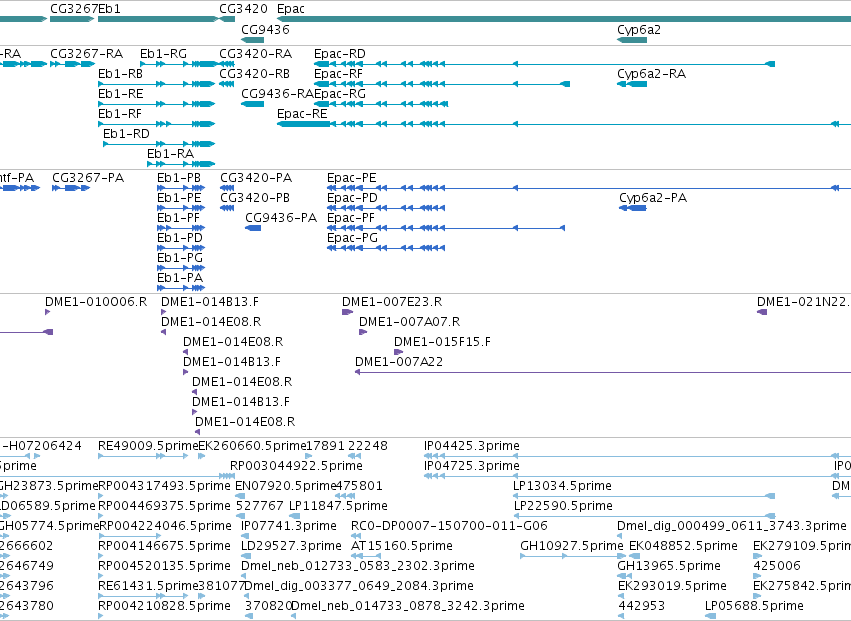Select the LP13034.5prime EST label

point(562,486)
